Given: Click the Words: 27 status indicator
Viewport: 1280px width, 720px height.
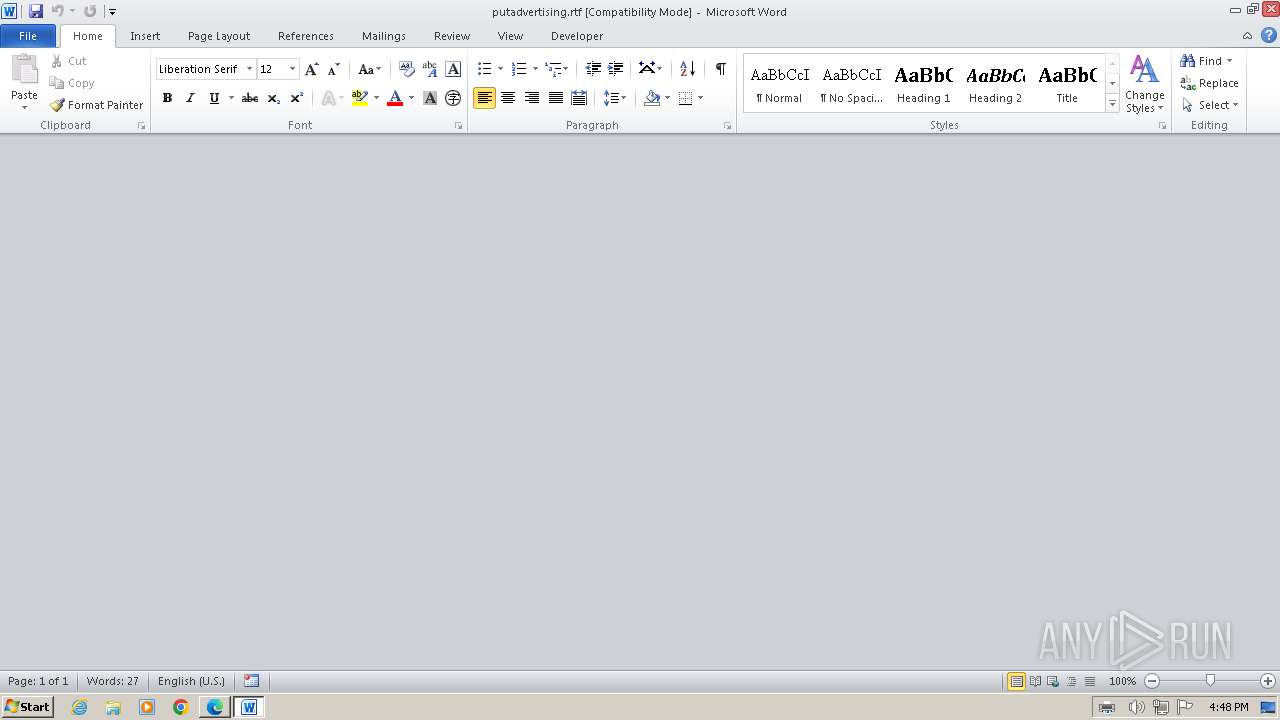Looking at the screenshot, I should pos(113,681).
